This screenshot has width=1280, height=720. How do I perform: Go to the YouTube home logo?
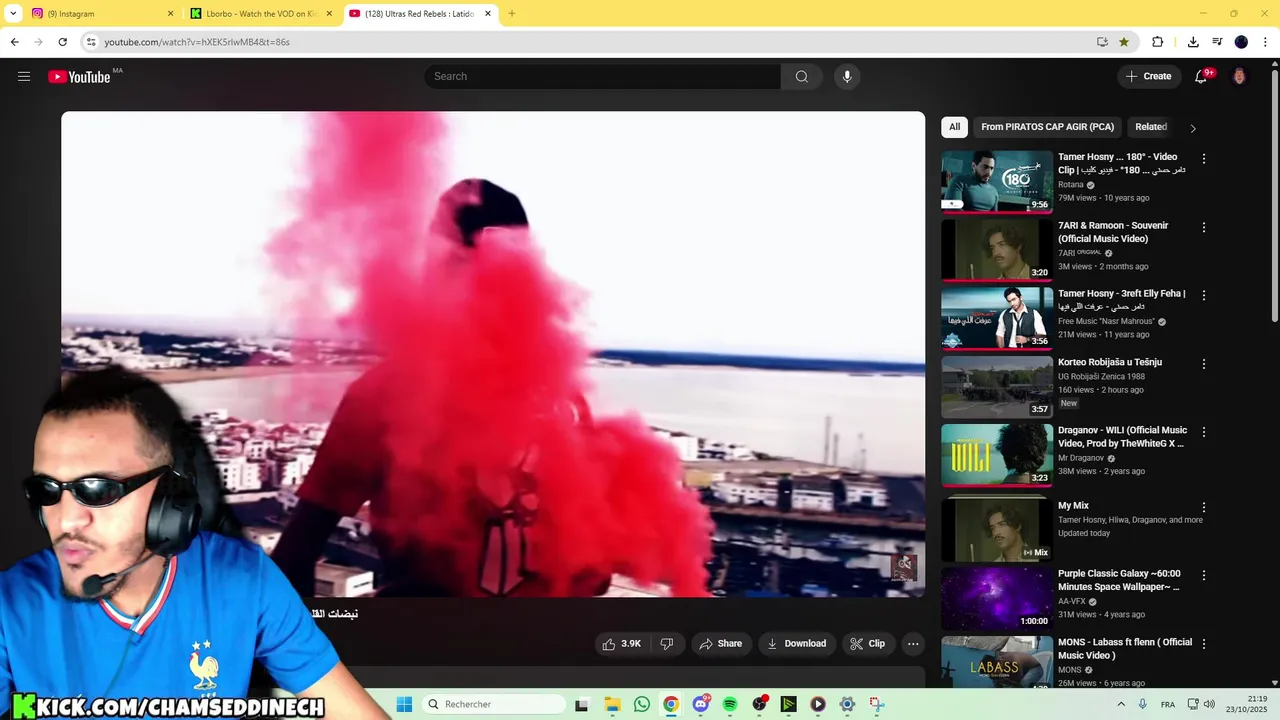80,77
